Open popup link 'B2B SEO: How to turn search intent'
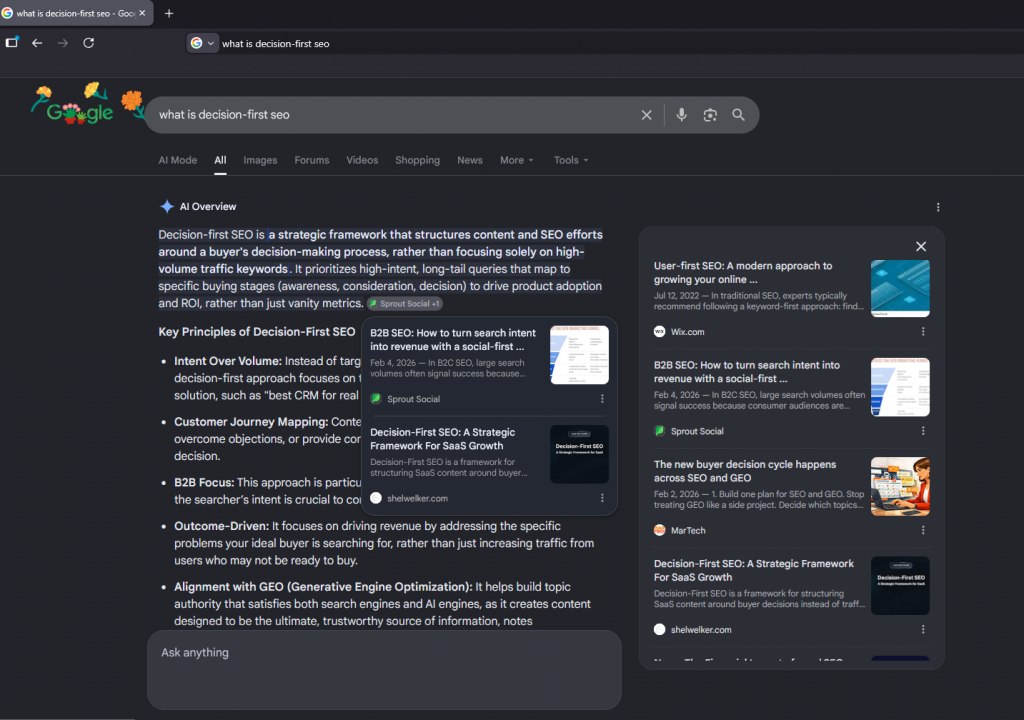This screenshot has height=720, width=1024. point(453,340)
